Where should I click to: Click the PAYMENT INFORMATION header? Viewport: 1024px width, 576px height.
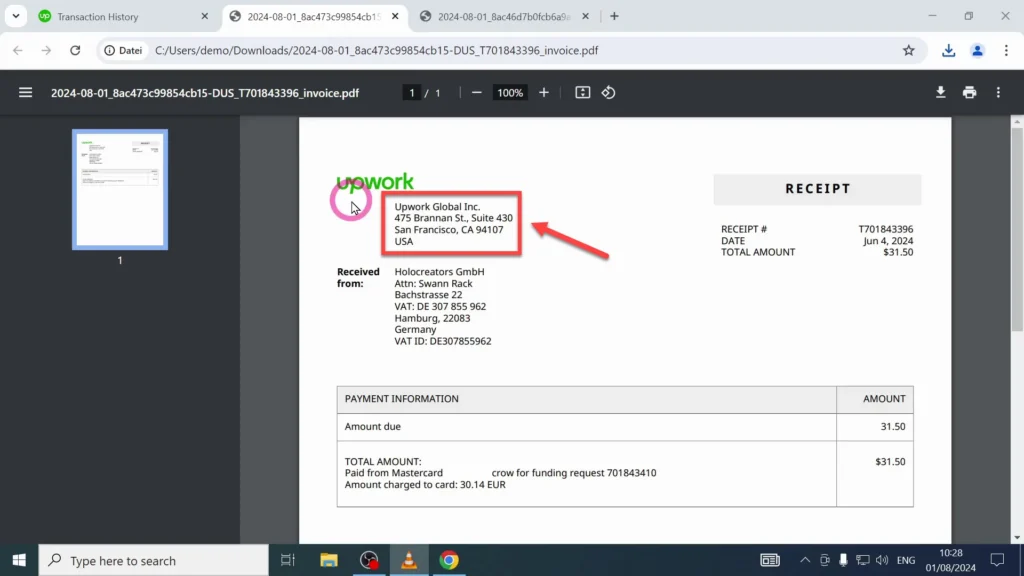(x=402, y=398)
